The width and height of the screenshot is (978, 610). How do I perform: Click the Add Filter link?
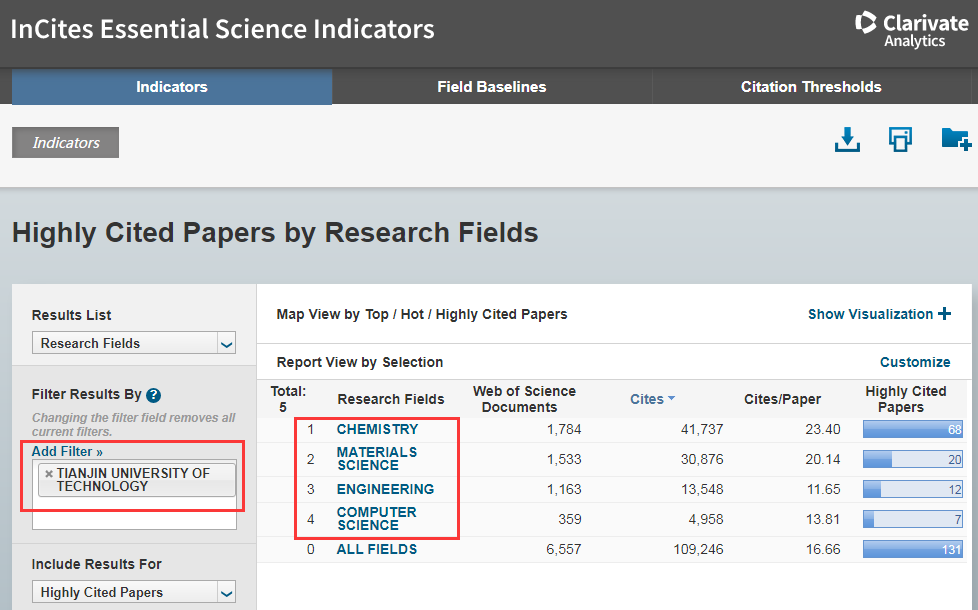(67, 451)
